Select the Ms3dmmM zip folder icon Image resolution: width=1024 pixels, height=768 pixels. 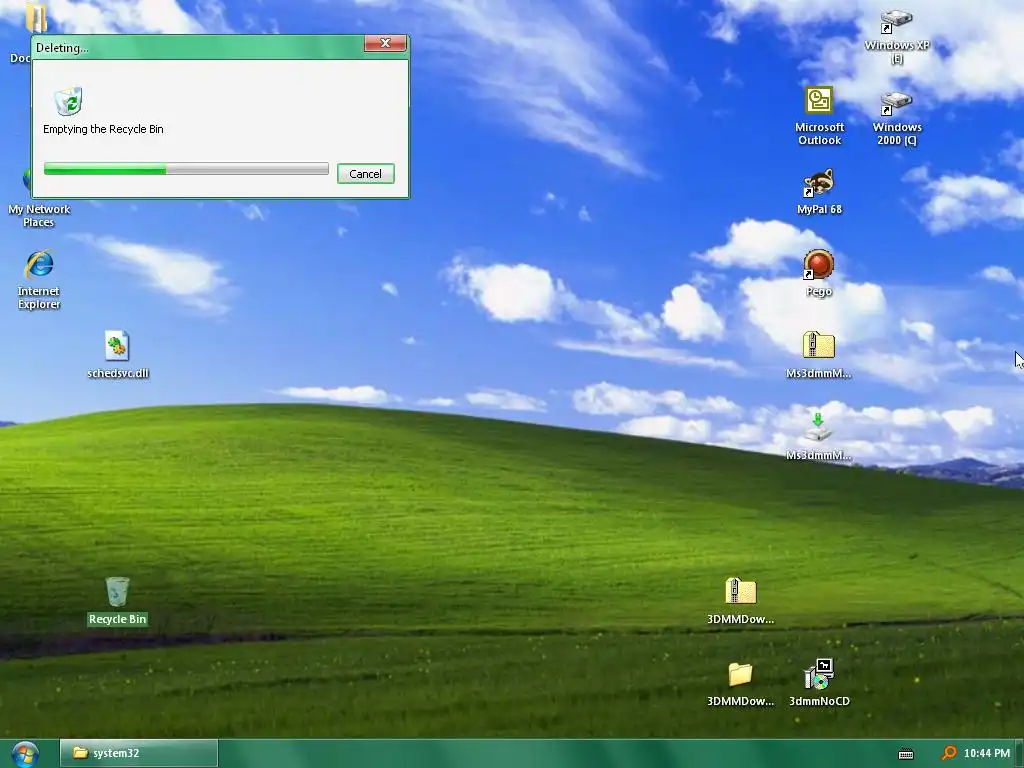pyautogui.click(x=819, y=355)
